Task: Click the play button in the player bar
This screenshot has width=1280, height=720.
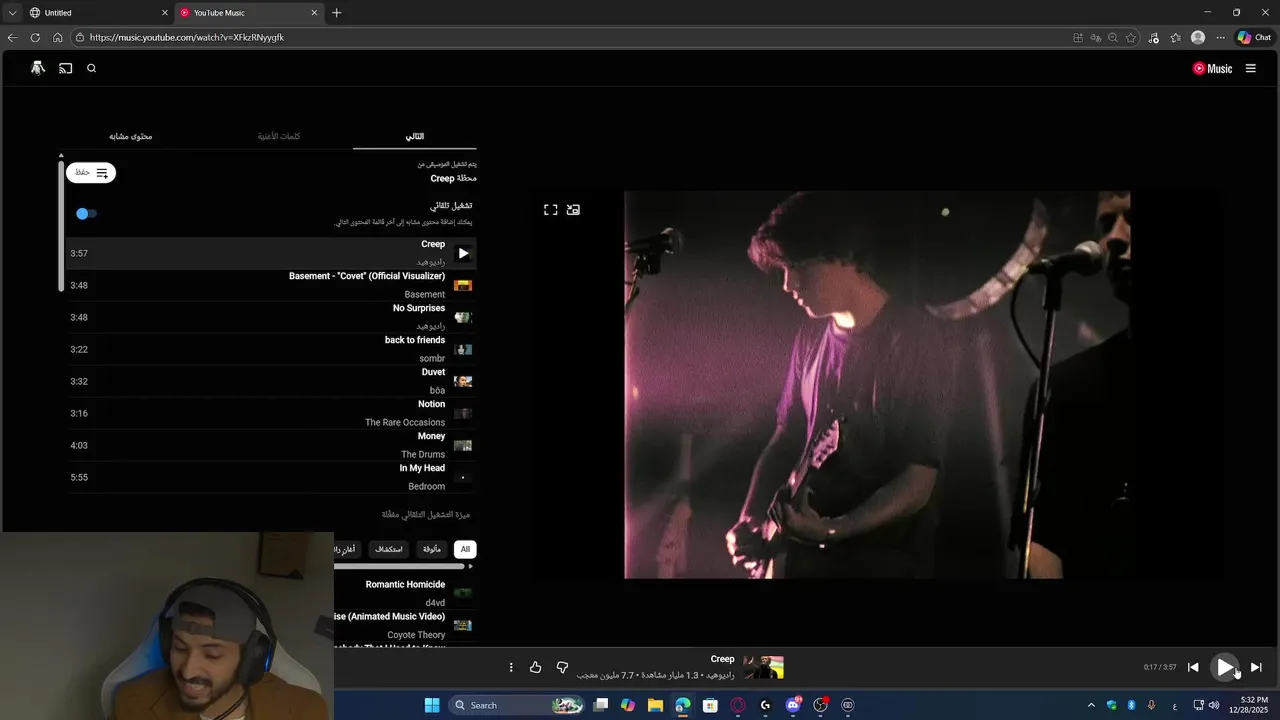Action: (x=1225, y=667)
